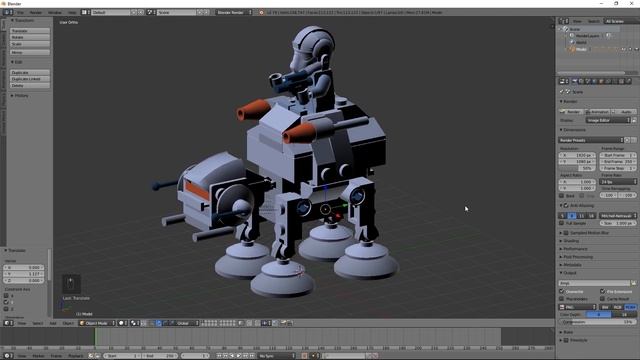This screenshot has width=640, height=360.
Task: Open the Display Image Editor dropdown
Action: pyautogui.click(x=608, y=120)
